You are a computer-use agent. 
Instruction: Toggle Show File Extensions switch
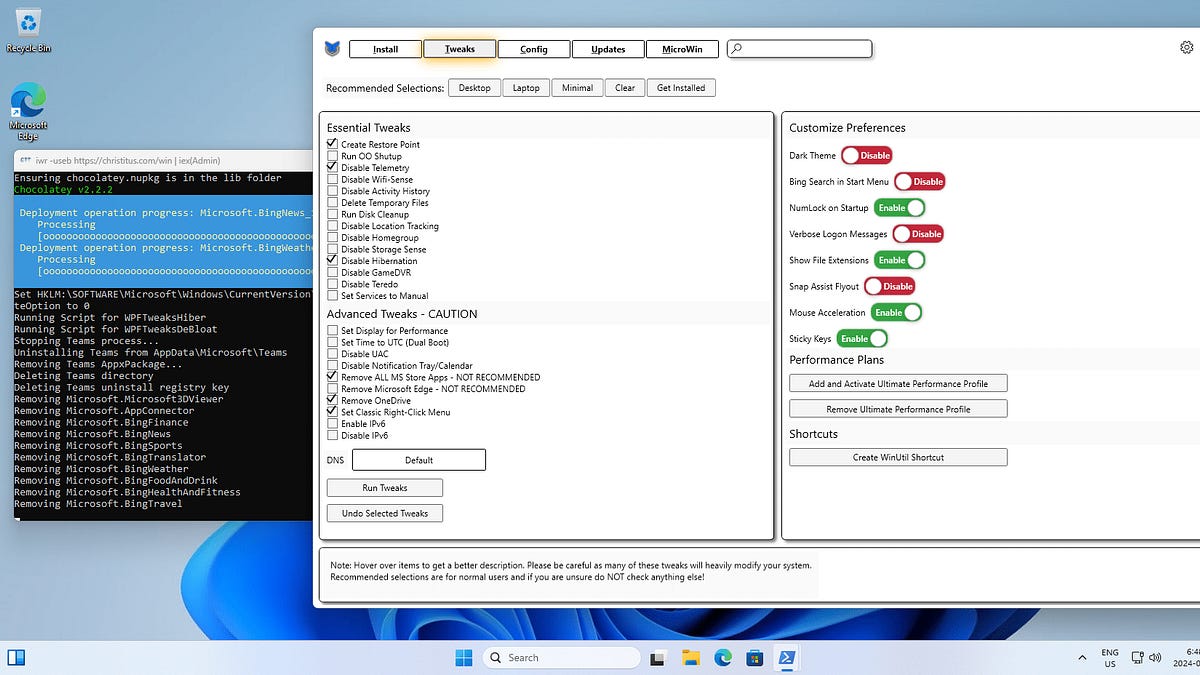coord(899,260)
